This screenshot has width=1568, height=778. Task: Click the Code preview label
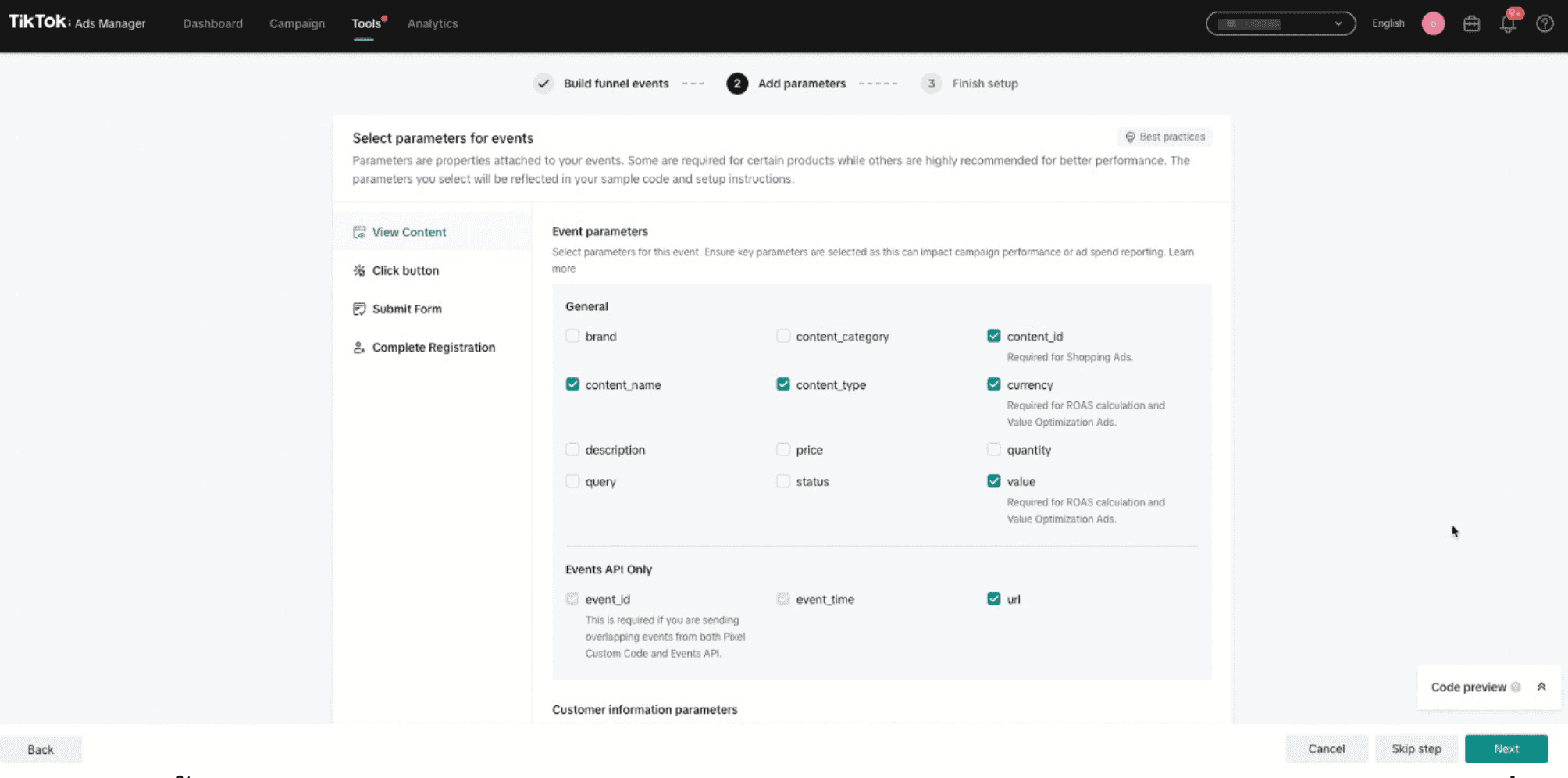coord(1468,687)
